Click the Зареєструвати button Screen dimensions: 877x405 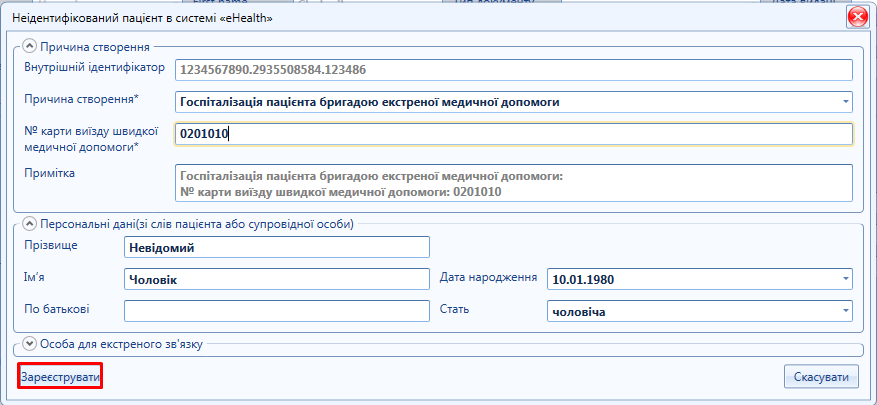tap(60, 377)
